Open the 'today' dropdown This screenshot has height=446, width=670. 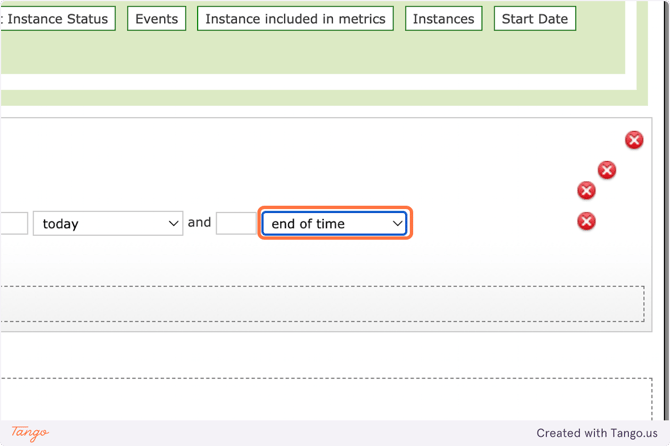point(107,223)
